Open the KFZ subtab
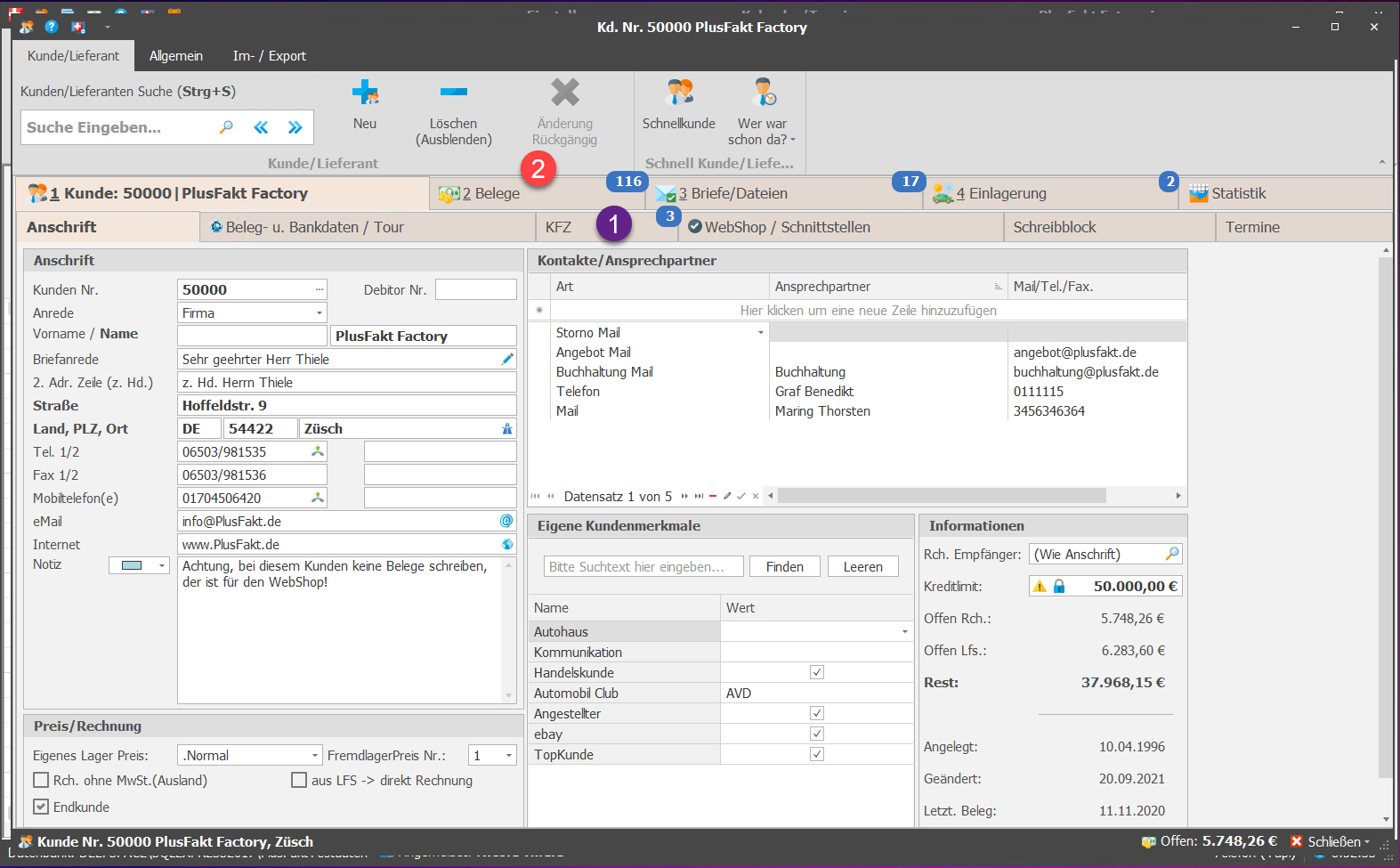 pos(607,227)
